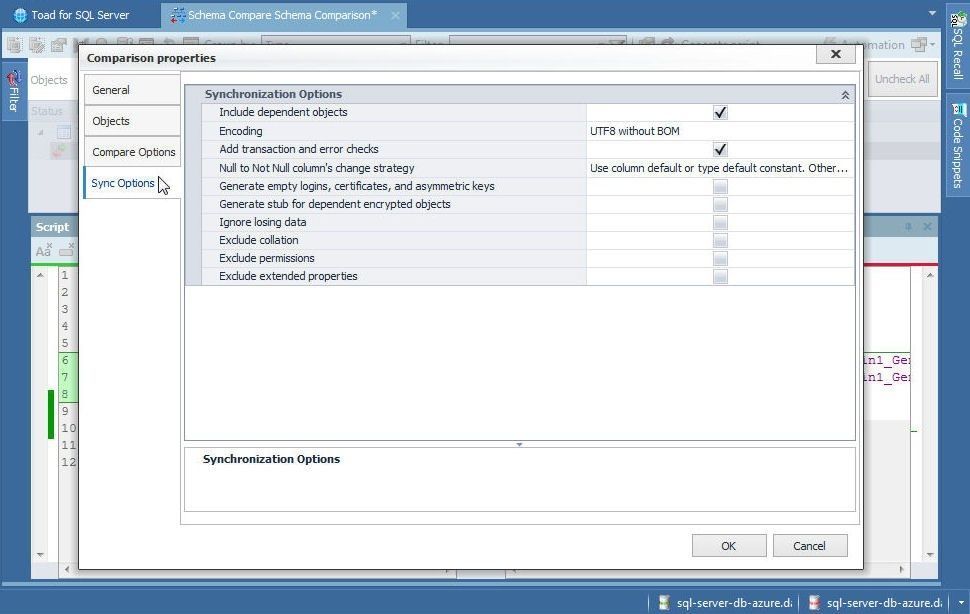Toggle Include dependent objects checkbox
Image resolution: width=970 pixels, height=614 pixels.
720,113
